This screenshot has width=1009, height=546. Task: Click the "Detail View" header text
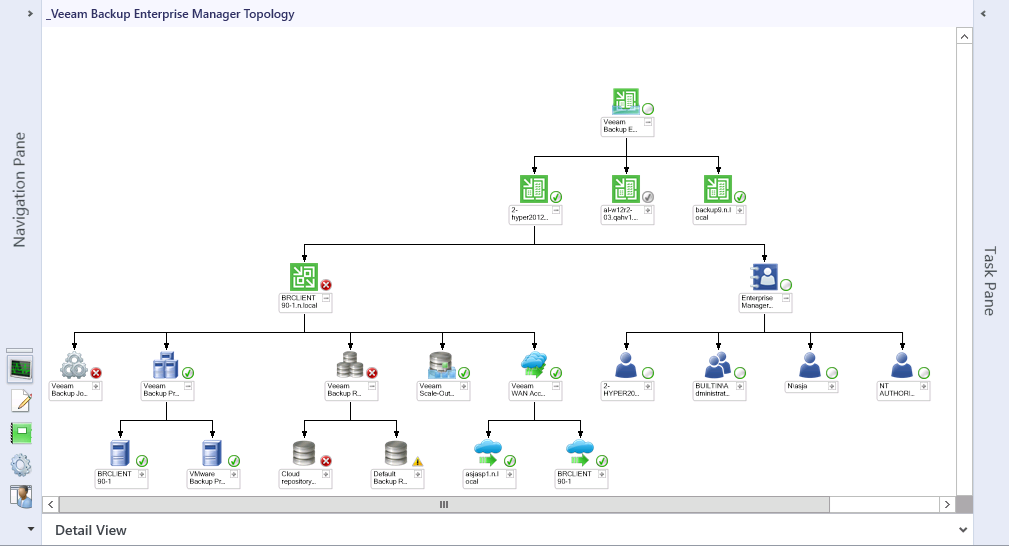point(91,530)
